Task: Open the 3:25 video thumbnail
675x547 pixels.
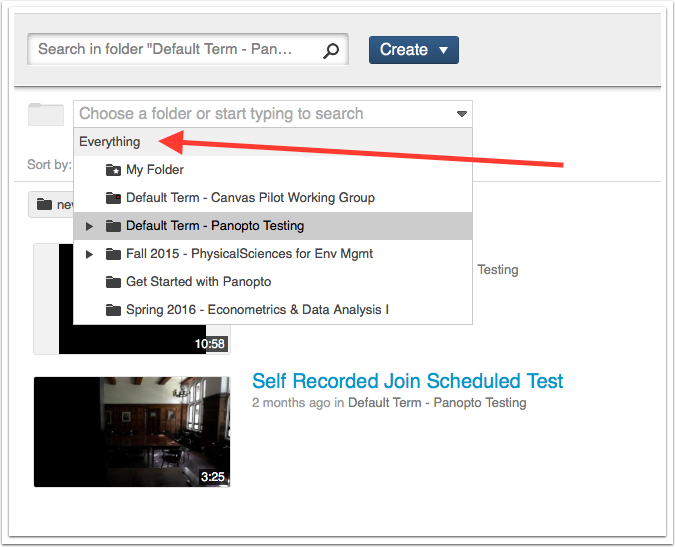Action: 132,432
